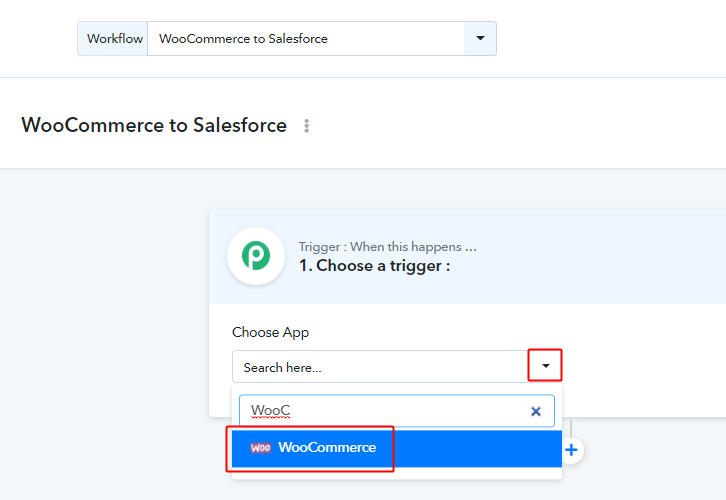Click the WooCommerce 'woo' logo icon

point(260,448)
